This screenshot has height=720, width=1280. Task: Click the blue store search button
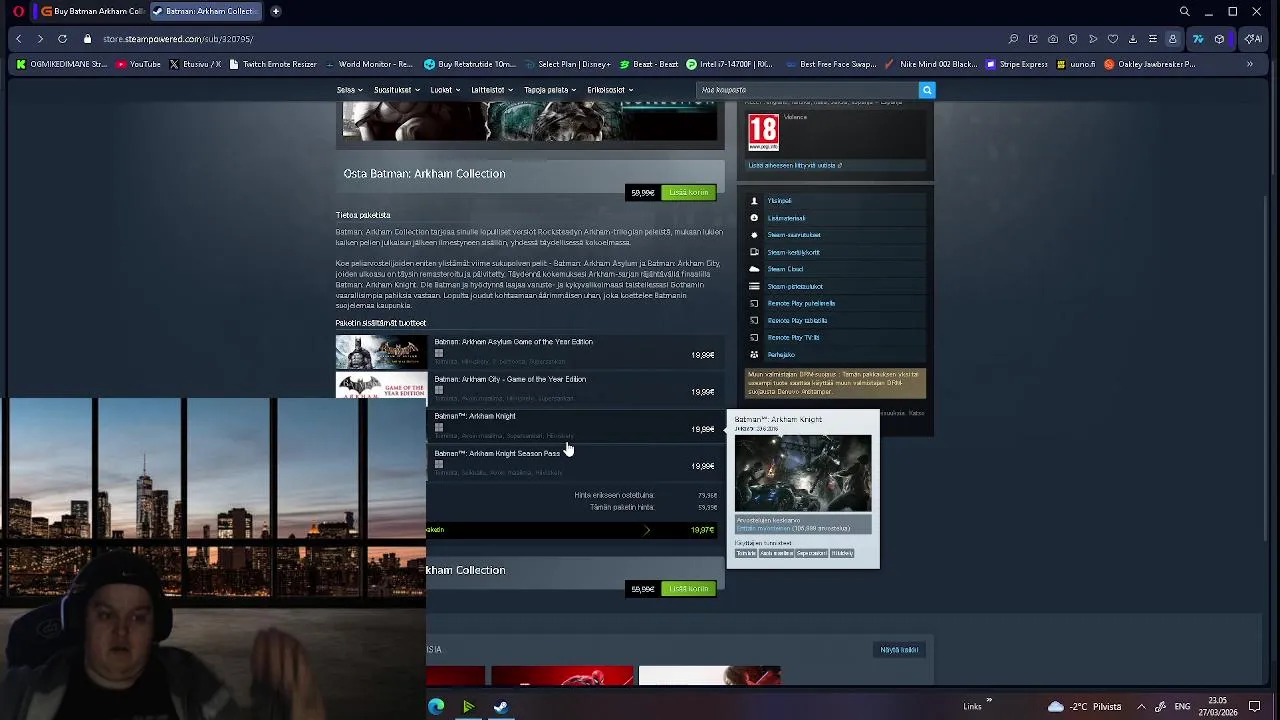pos(927,90)
